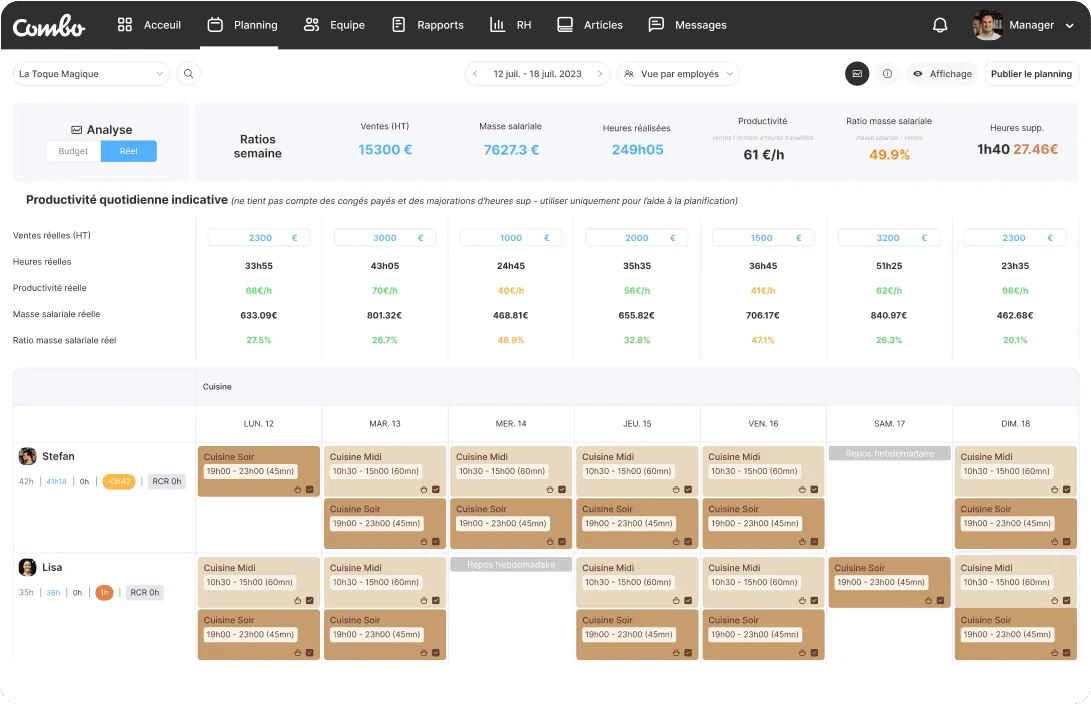The width and height of the screenshot is (1091, 704).
Task: Click Stefan's profile avatar
Action: (x=28, y=456)
